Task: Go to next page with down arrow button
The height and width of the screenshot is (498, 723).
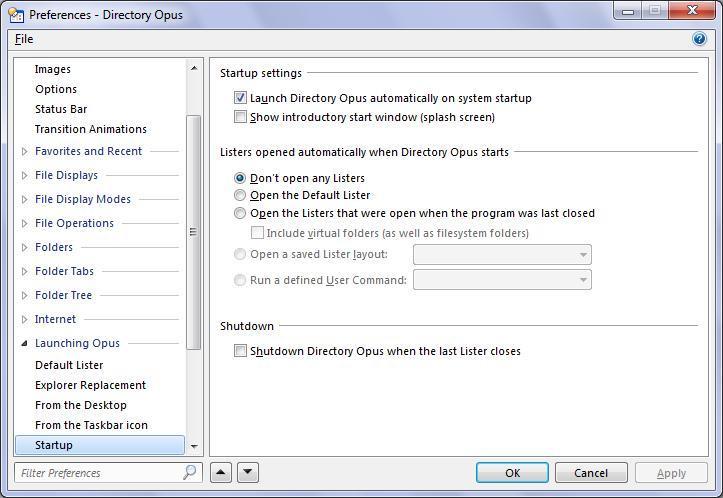Action: pos(248,472)
